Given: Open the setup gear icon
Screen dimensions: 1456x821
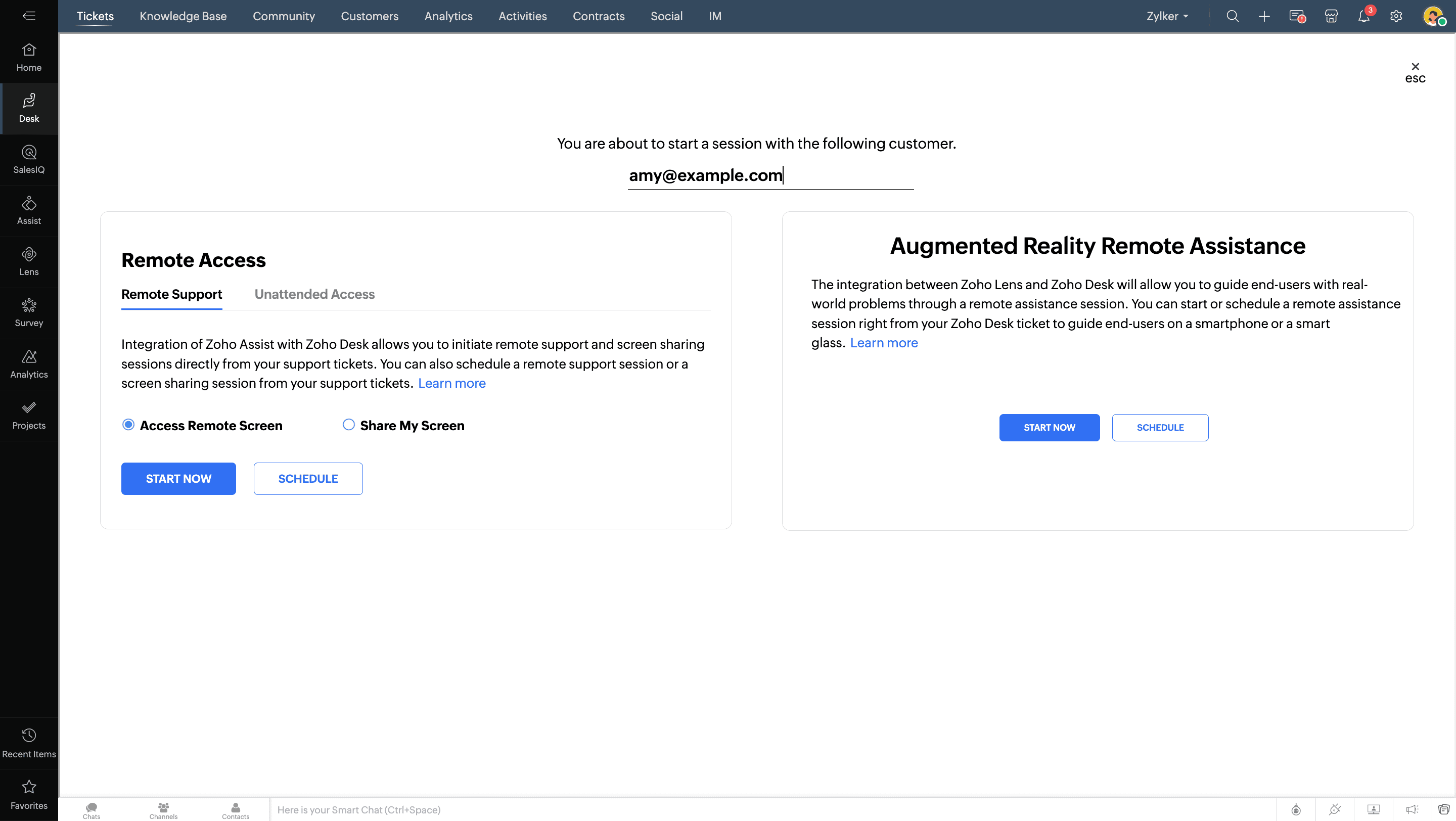Looking at the screenshot, I should [x=1395, y=16].
